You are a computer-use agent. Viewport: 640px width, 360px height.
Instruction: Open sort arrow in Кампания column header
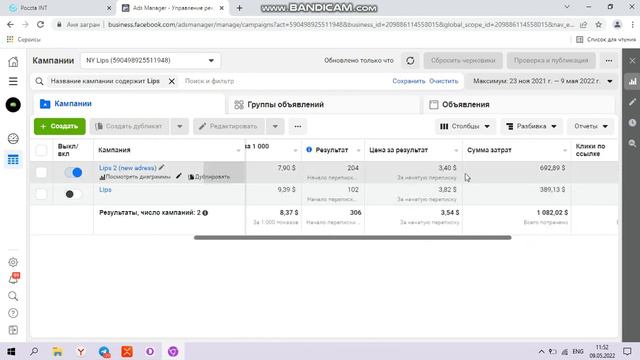click(x=238, y=150)
